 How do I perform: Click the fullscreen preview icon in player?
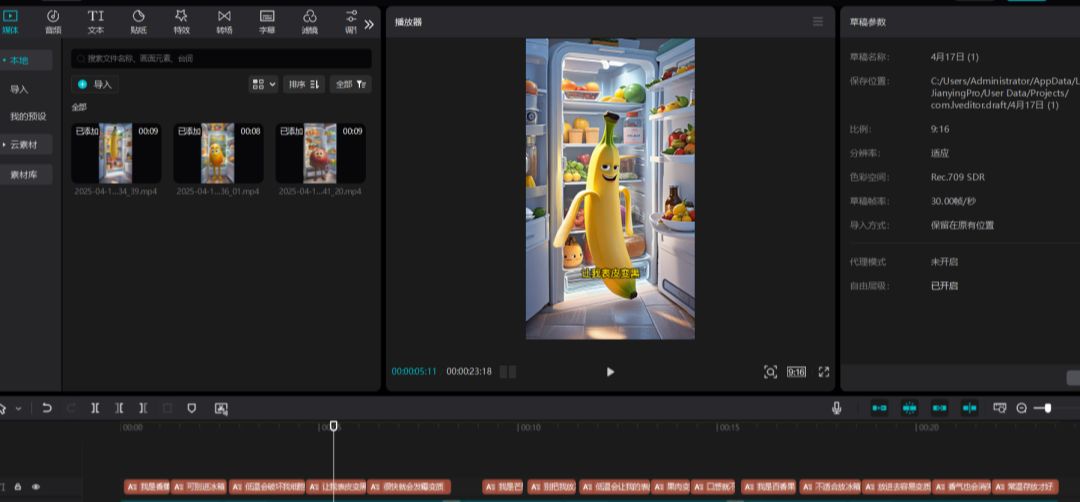(x=824, y=372)
